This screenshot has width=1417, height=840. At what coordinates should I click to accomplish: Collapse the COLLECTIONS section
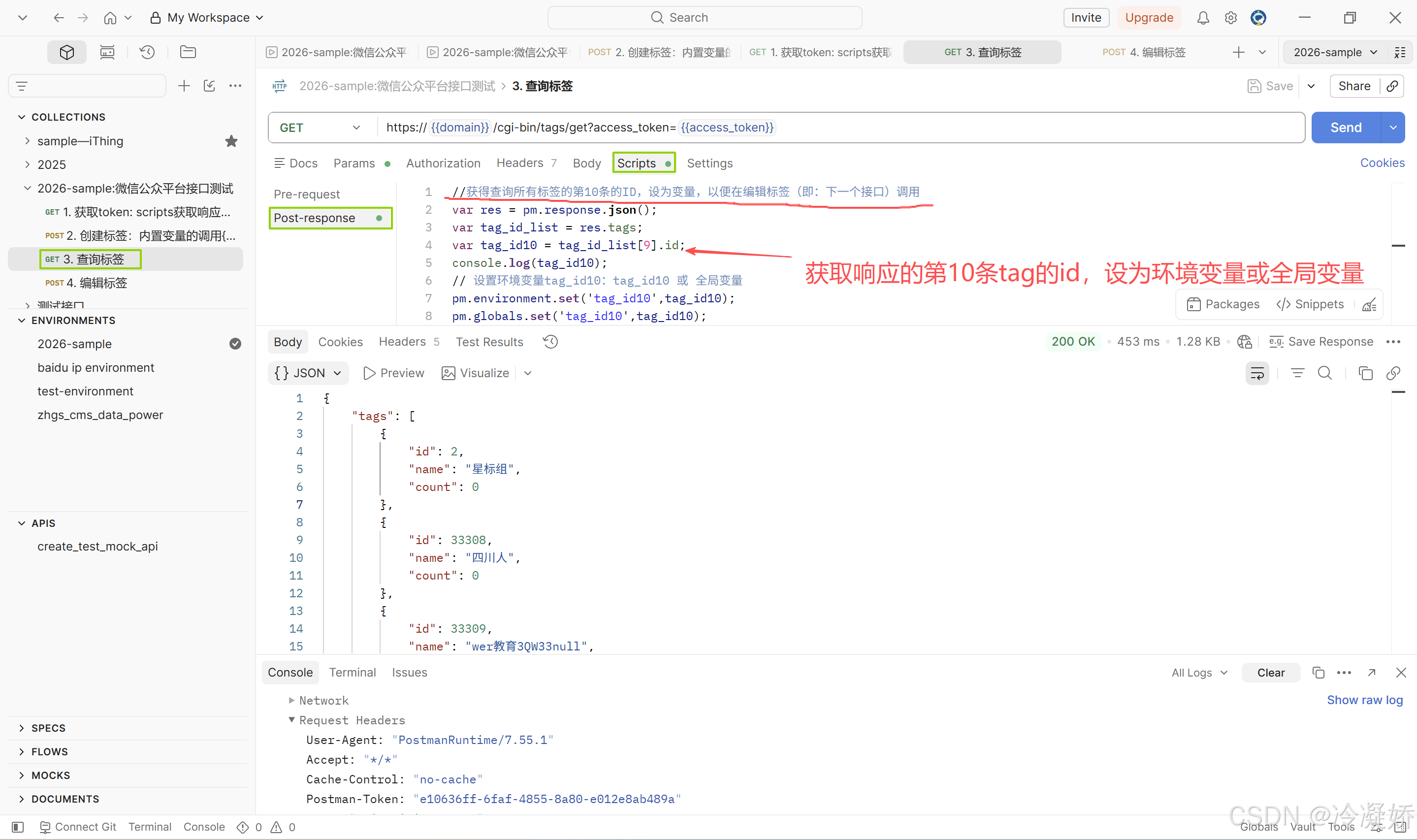click(22, 117)
